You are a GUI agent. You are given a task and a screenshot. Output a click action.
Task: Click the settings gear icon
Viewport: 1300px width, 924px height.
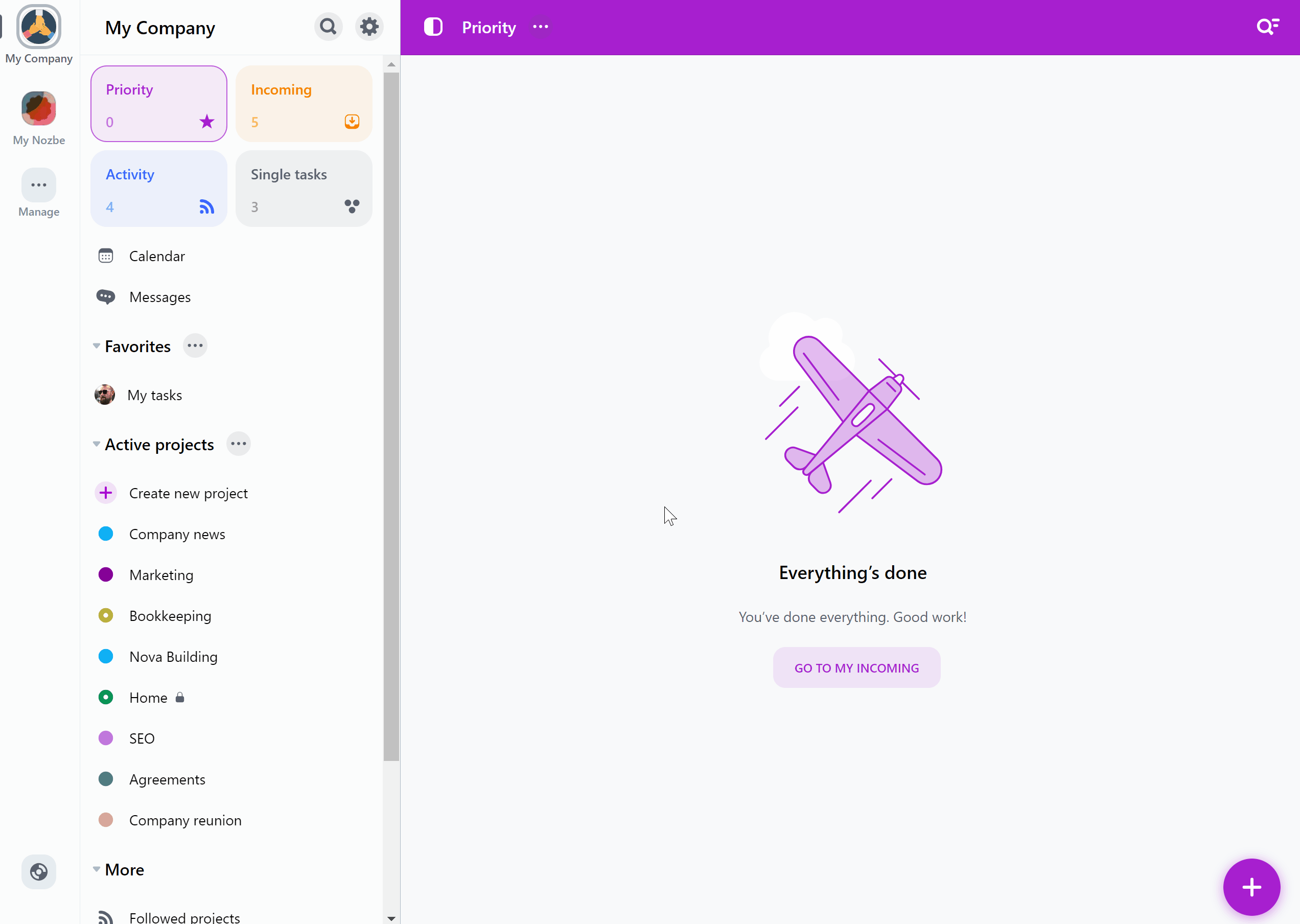click(369, 27)
